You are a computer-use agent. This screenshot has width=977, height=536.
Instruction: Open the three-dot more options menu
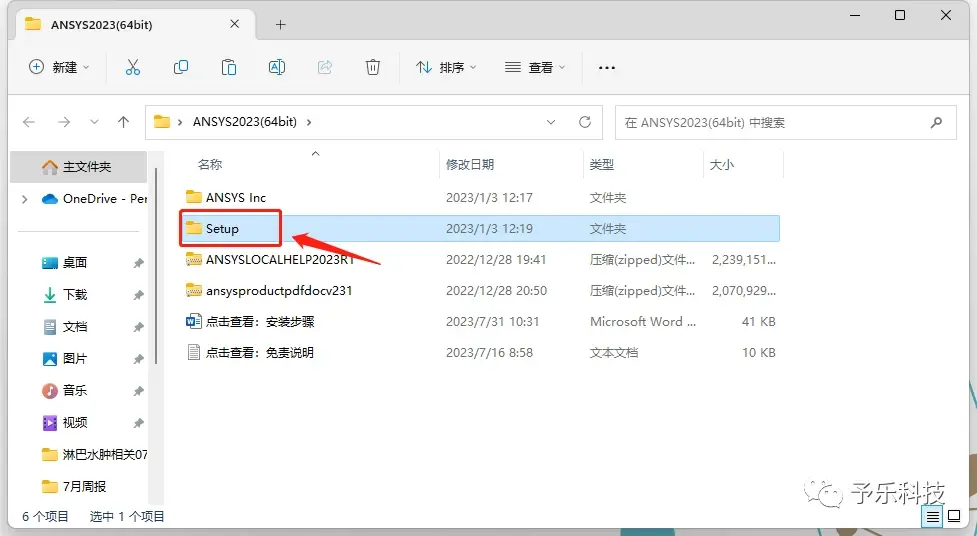tap(607, 67)
